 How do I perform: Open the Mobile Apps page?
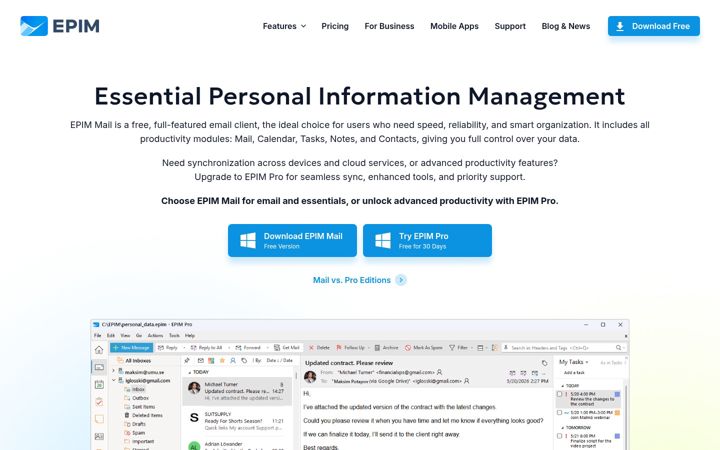click(x=454, y=26)
